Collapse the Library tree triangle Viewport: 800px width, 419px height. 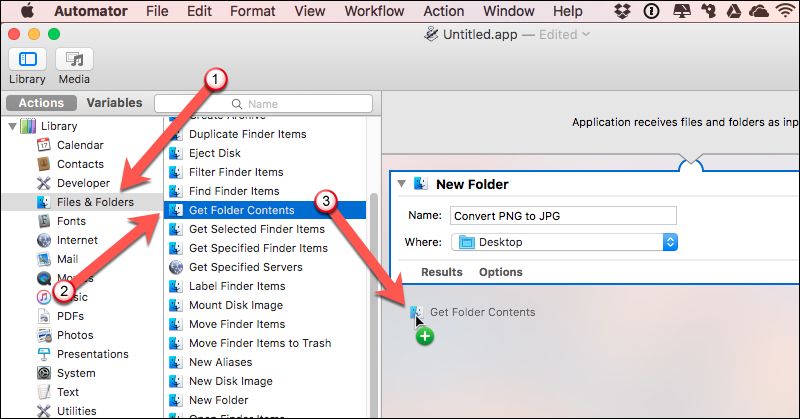12,126
